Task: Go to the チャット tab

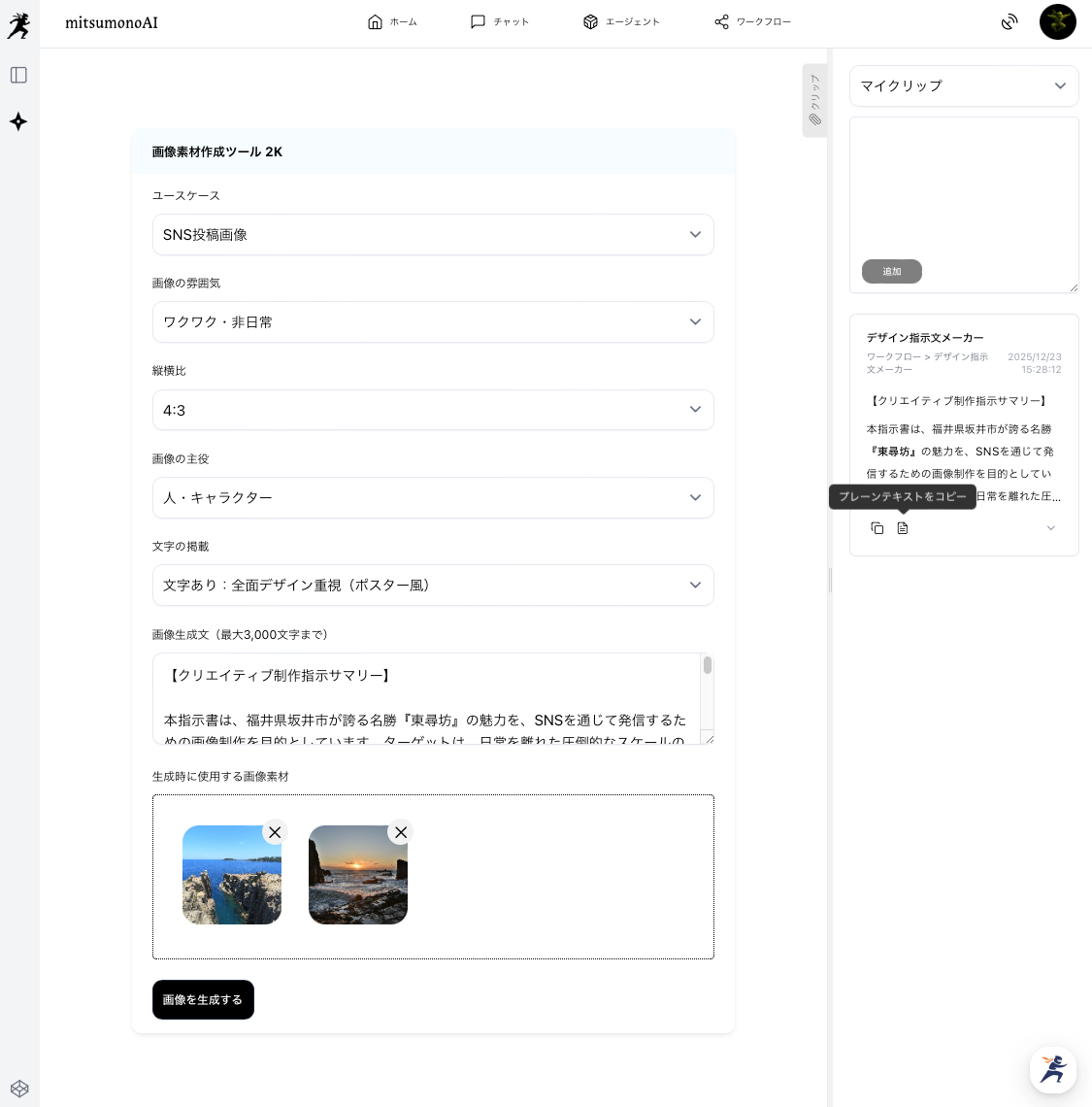Action: (x=499, y=22)
